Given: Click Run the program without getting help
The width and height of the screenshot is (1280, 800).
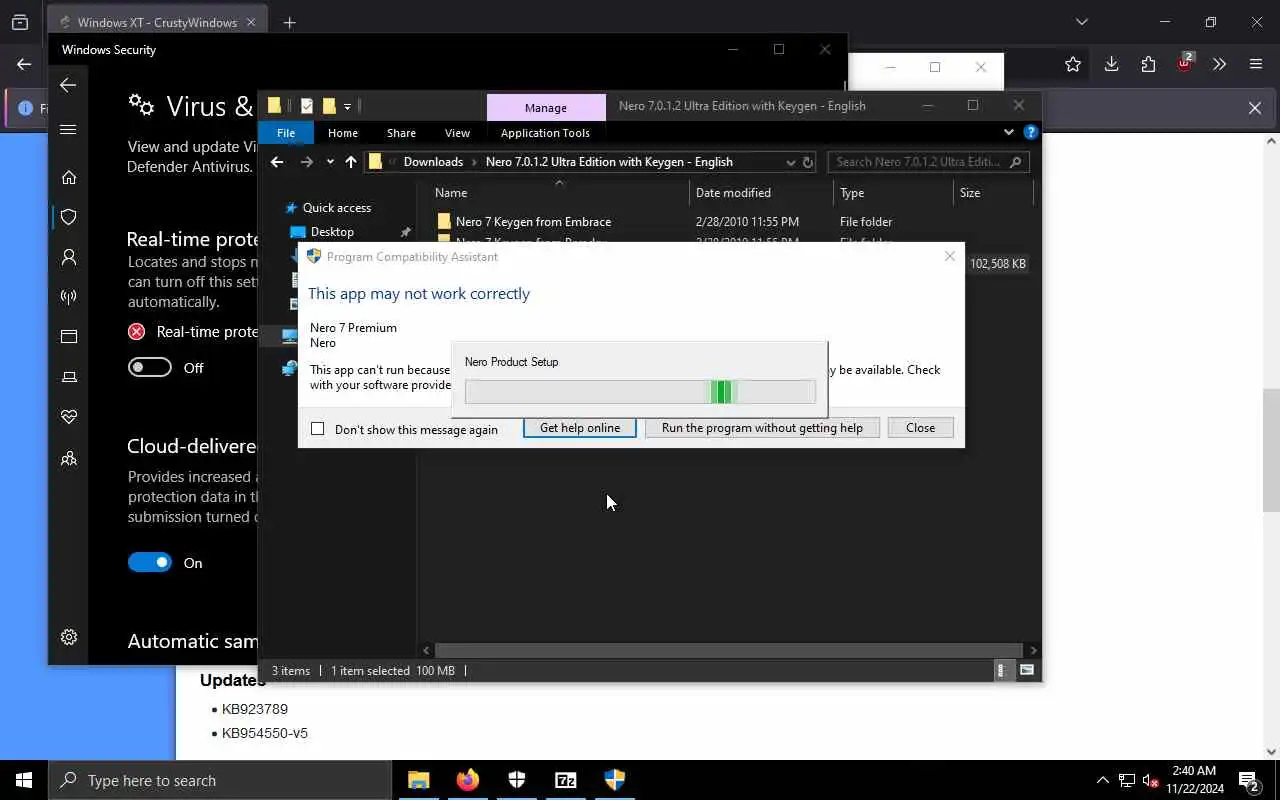Looking at the screenshot, I should 762,428.
